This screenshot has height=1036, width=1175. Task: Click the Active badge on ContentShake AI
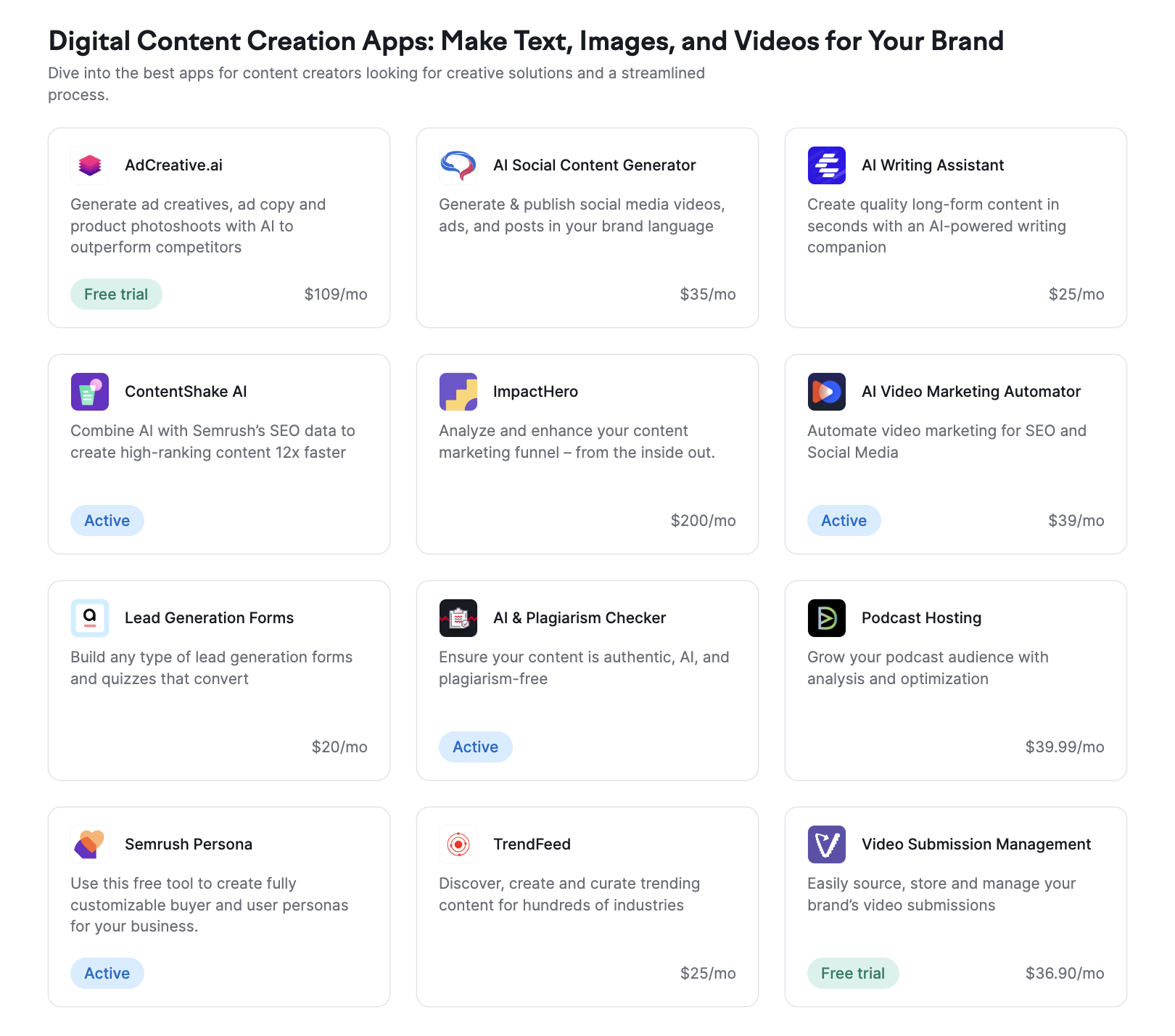107,521
